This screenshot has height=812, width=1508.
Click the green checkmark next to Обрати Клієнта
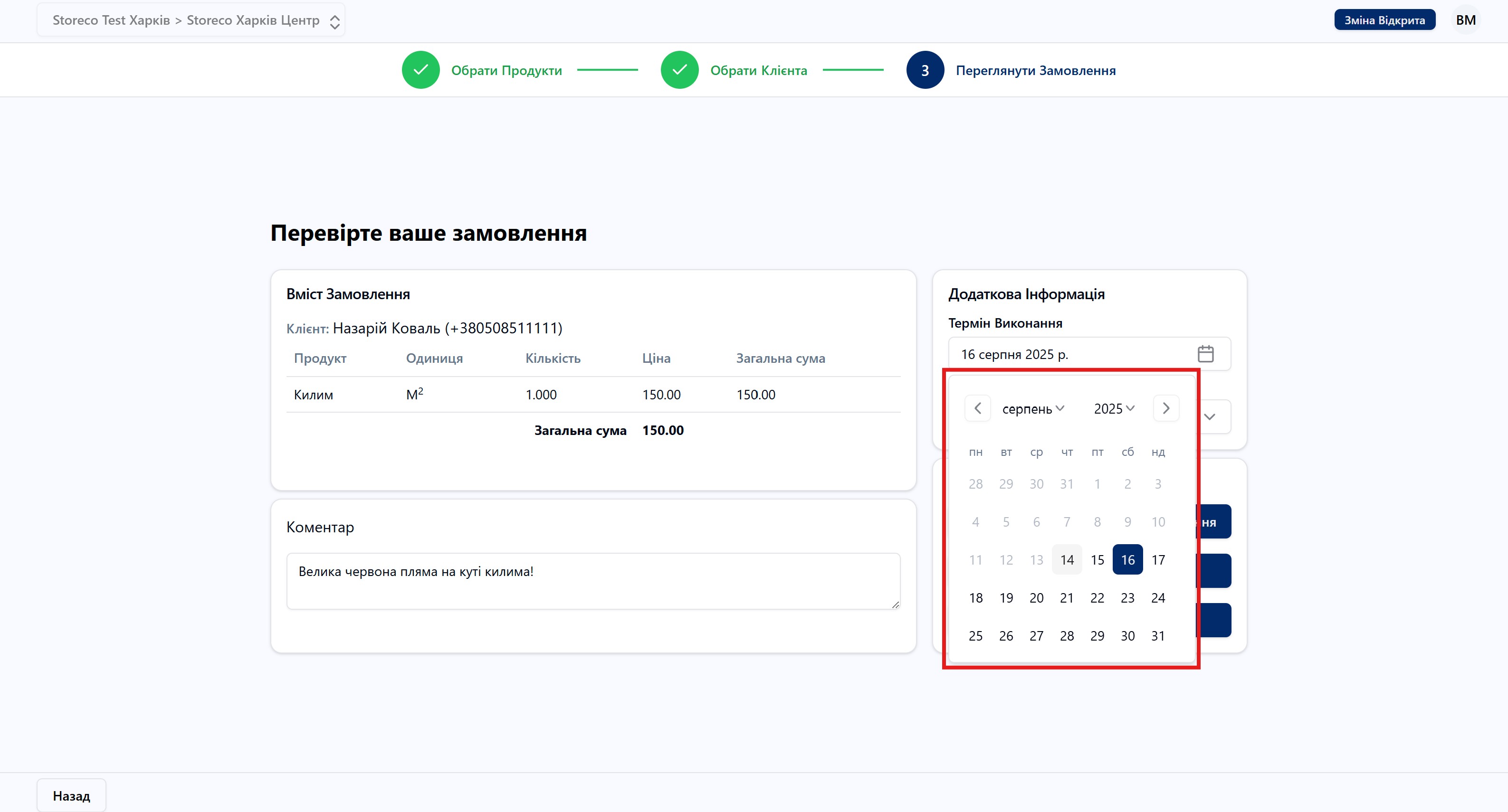click(x=680, y=70)
